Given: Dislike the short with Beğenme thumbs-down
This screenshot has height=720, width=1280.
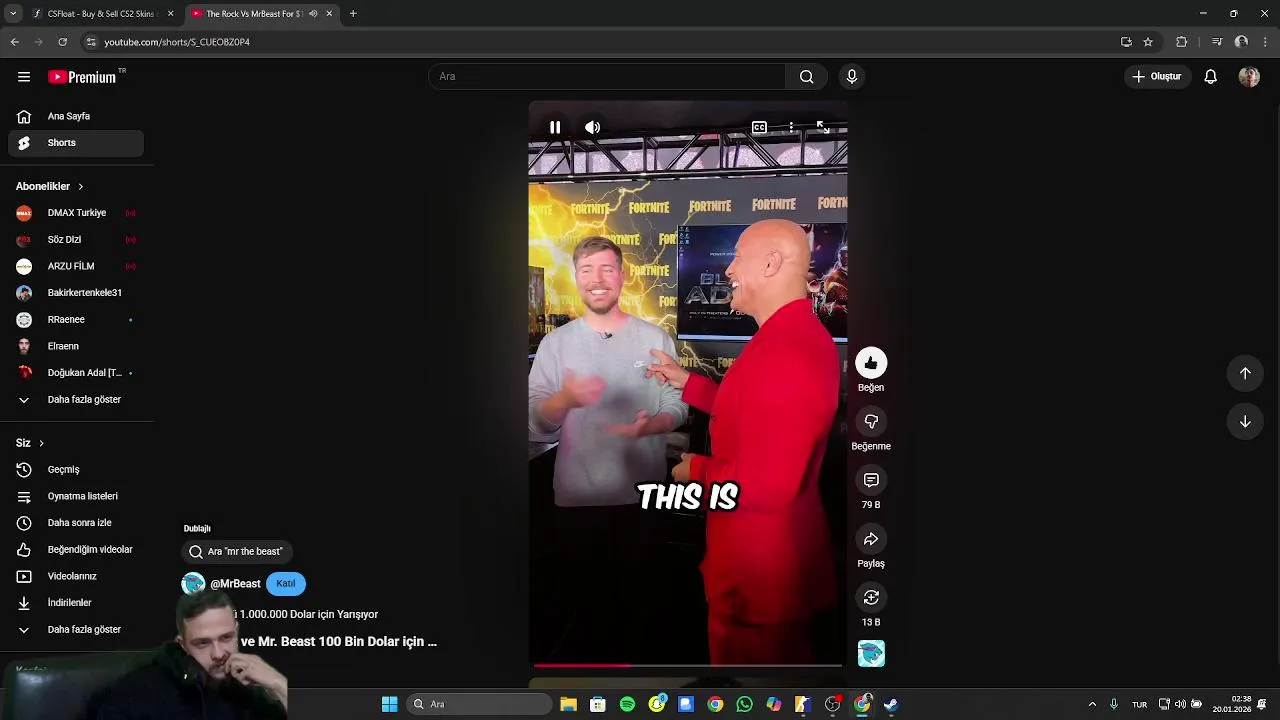Looking at the screenshot, I should pos(871,422).
